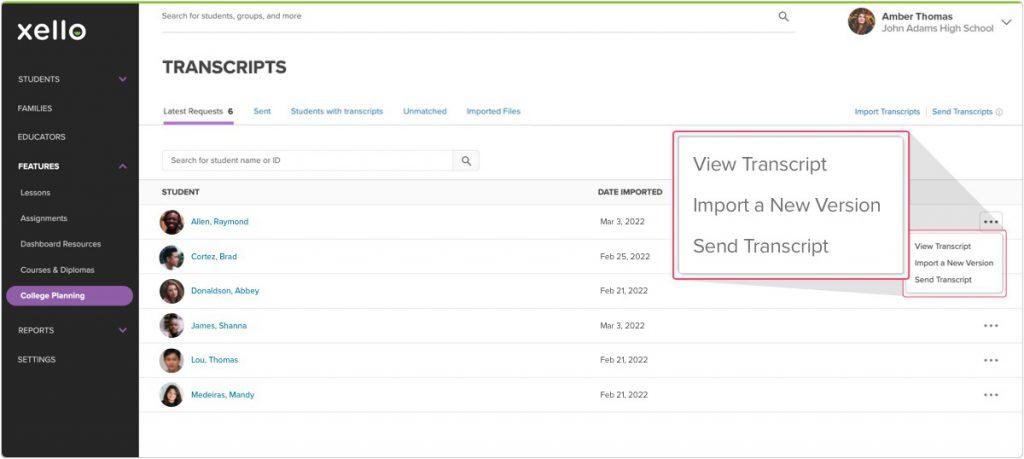Viewport: 1024px width, 459px height.
Task: Open Courses & Diplomas in sidebar
Action: 59,270
